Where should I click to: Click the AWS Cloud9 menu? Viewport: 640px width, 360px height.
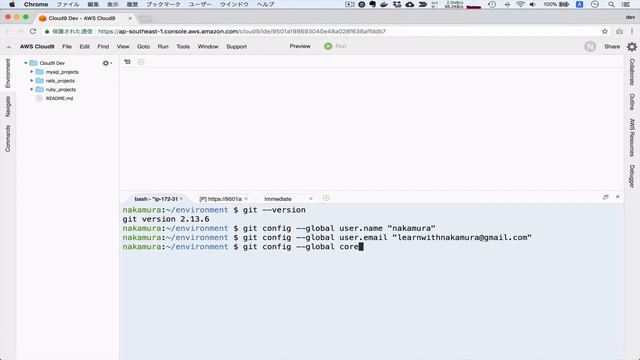click(37, 47)
